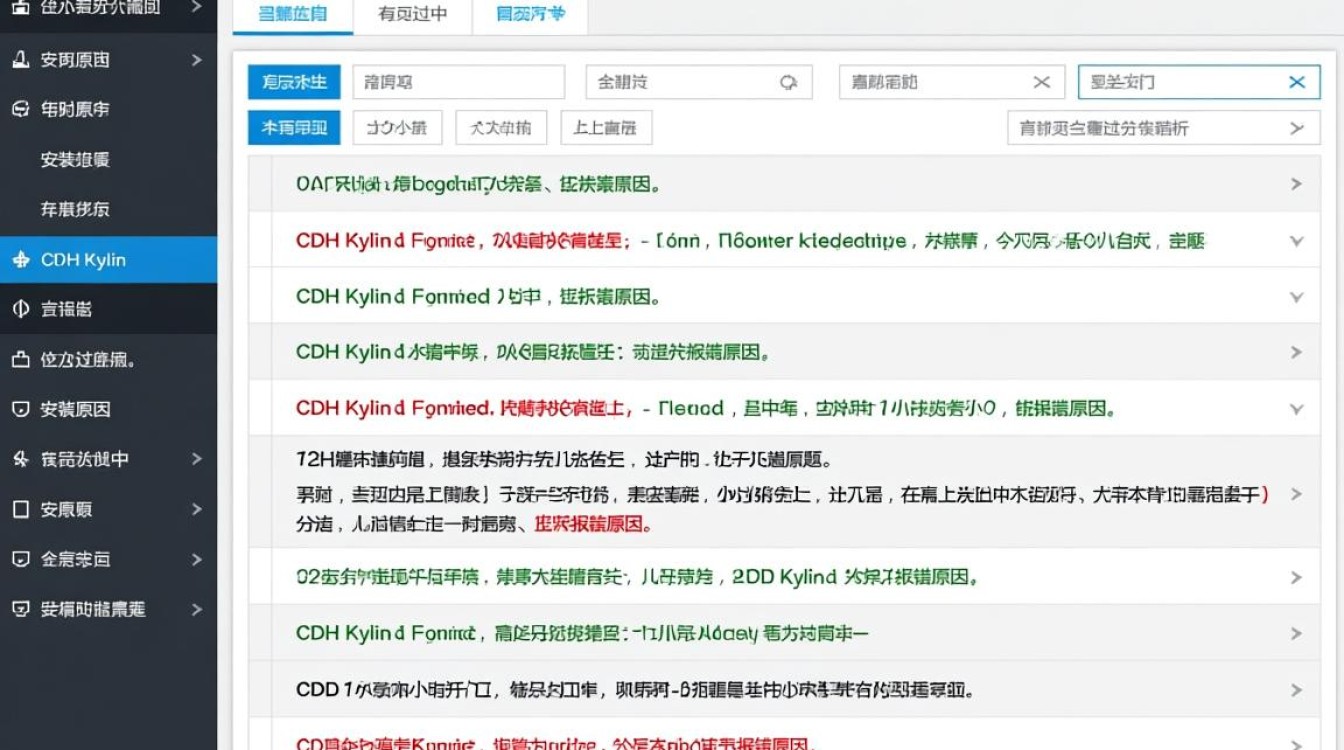
Task: Click the gray X icon in the third filter field
Action: point(1041,83)
